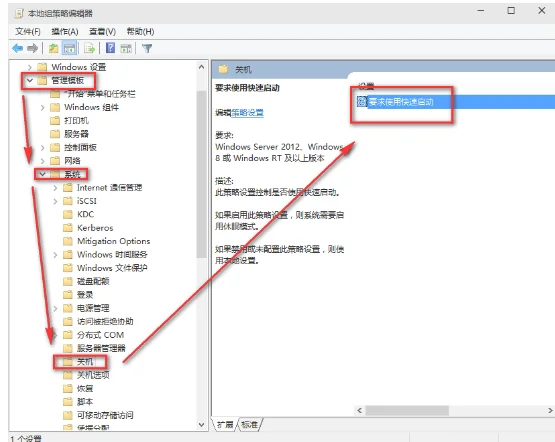Click the Export list toolbar icon
This screenshot has height=442, width=555.
tap(90, 48)
